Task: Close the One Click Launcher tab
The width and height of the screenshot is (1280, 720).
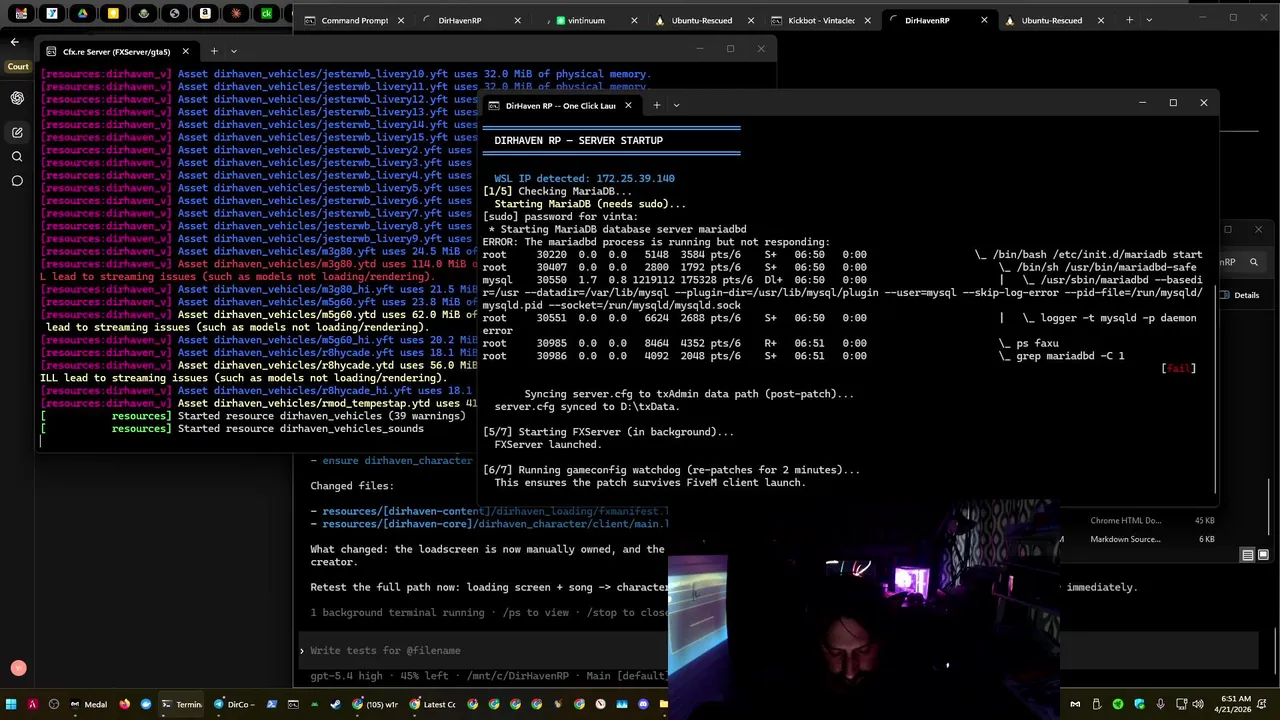Action: point(628,105)
